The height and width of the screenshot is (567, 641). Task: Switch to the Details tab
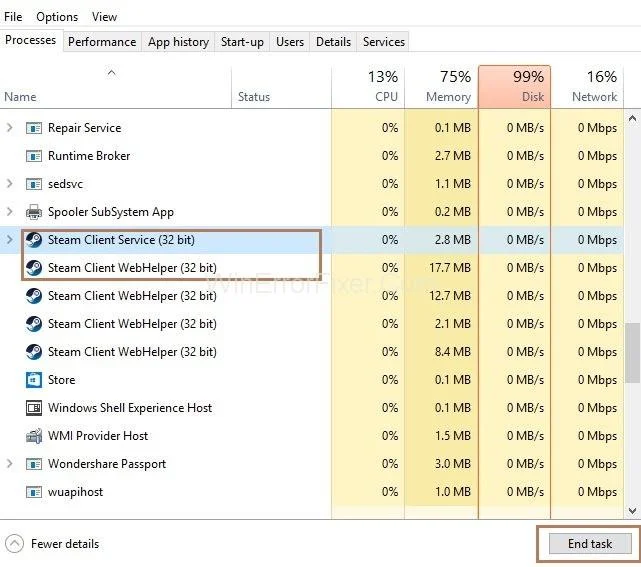click(333, 42)
